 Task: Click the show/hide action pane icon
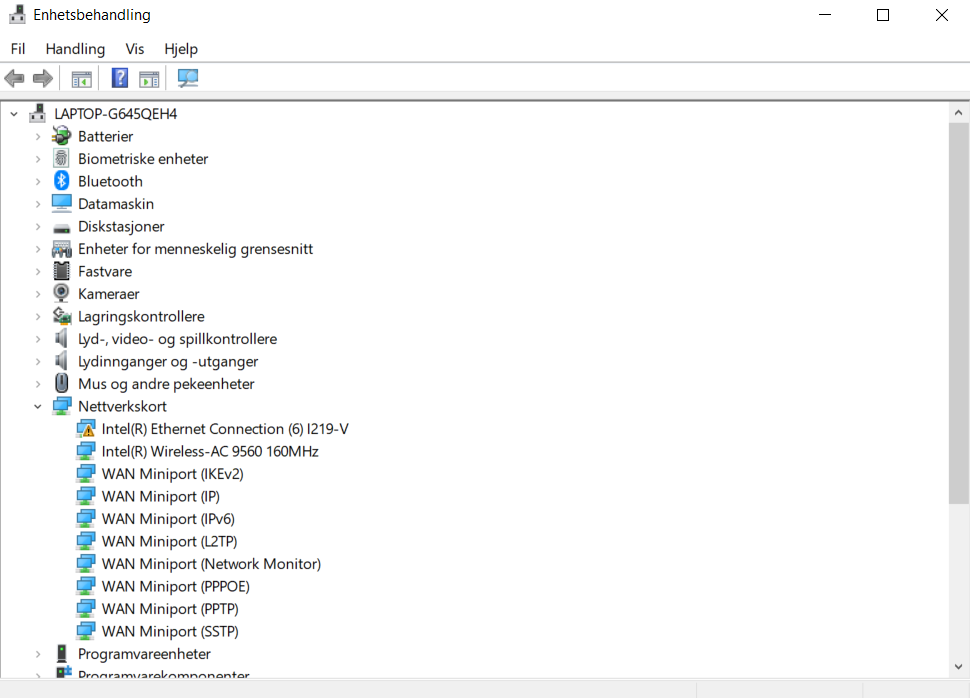click(x=149, y=79)
